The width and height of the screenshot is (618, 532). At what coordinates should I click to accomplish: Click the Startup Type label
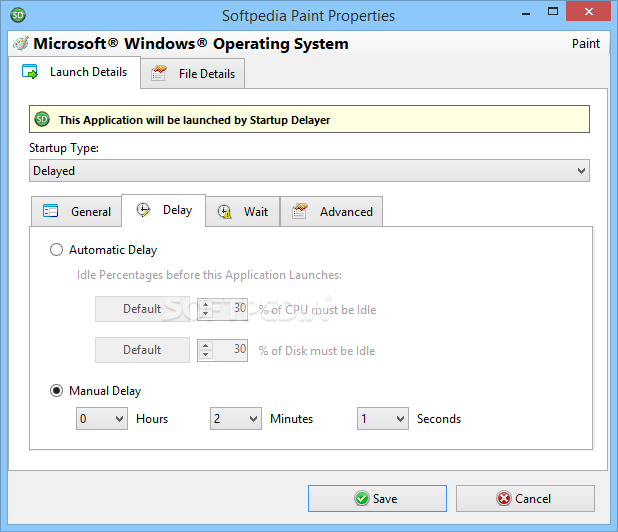[64, 148]
